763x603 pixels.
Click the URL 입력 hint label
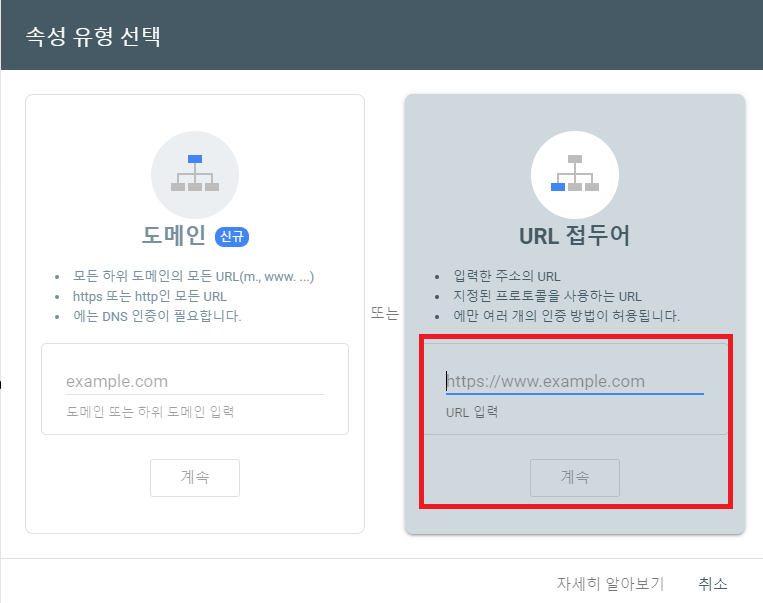[x=472, y=412]
